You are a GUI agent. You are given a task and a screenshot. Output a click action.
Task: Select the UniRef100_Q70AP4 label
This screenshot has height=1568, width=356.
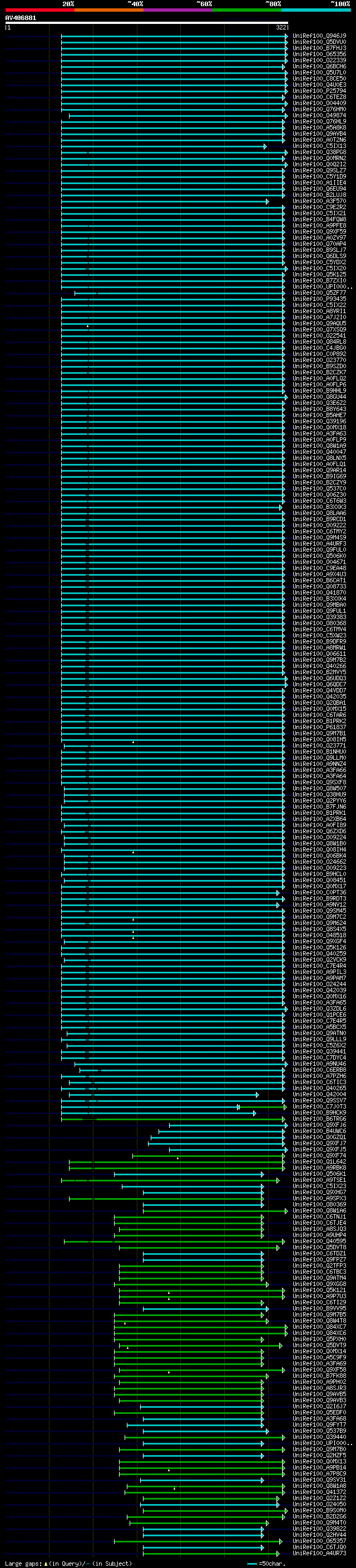click(319, 244)
